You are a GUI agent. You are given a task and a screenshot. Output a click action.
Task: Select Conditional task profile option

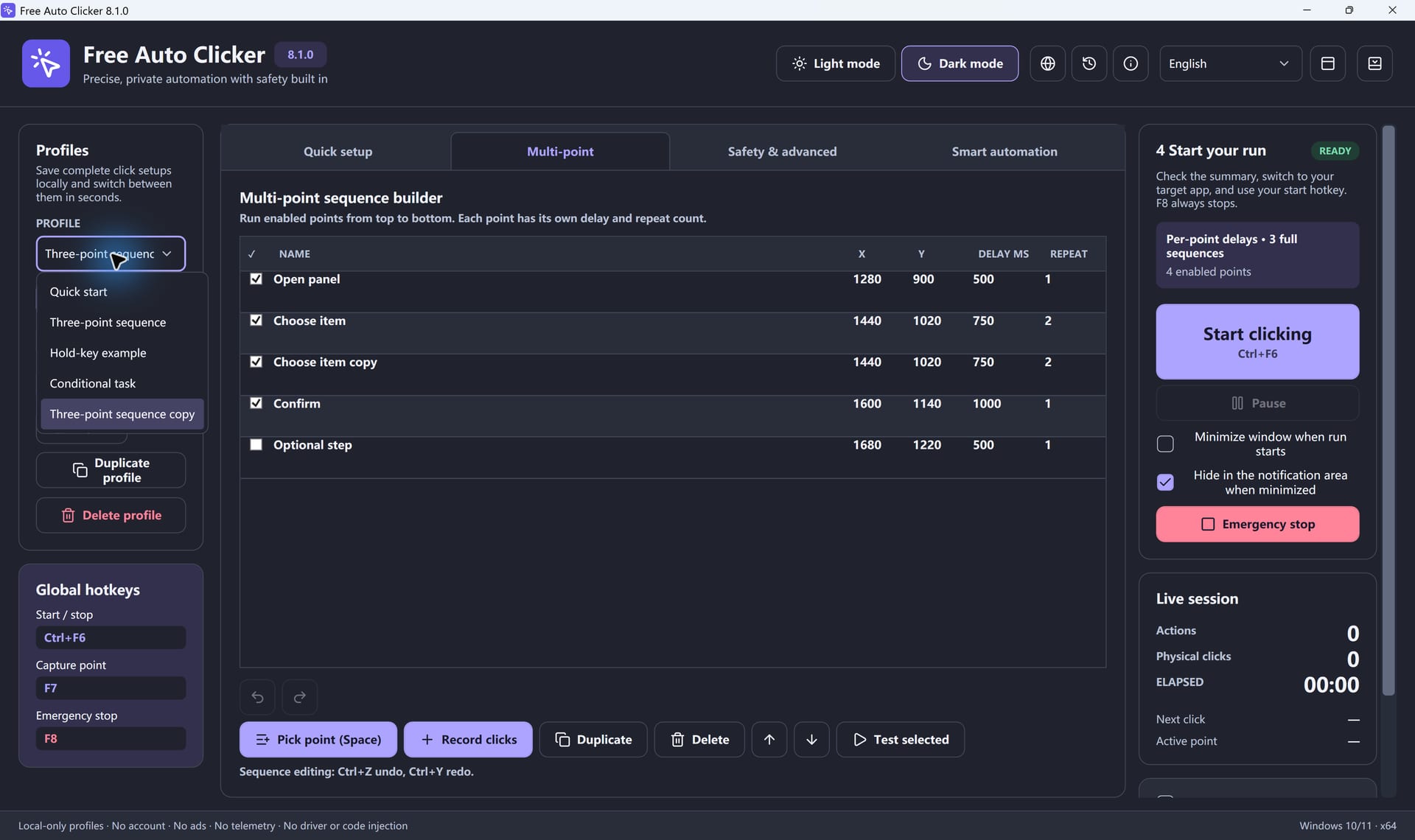(122, 383)
